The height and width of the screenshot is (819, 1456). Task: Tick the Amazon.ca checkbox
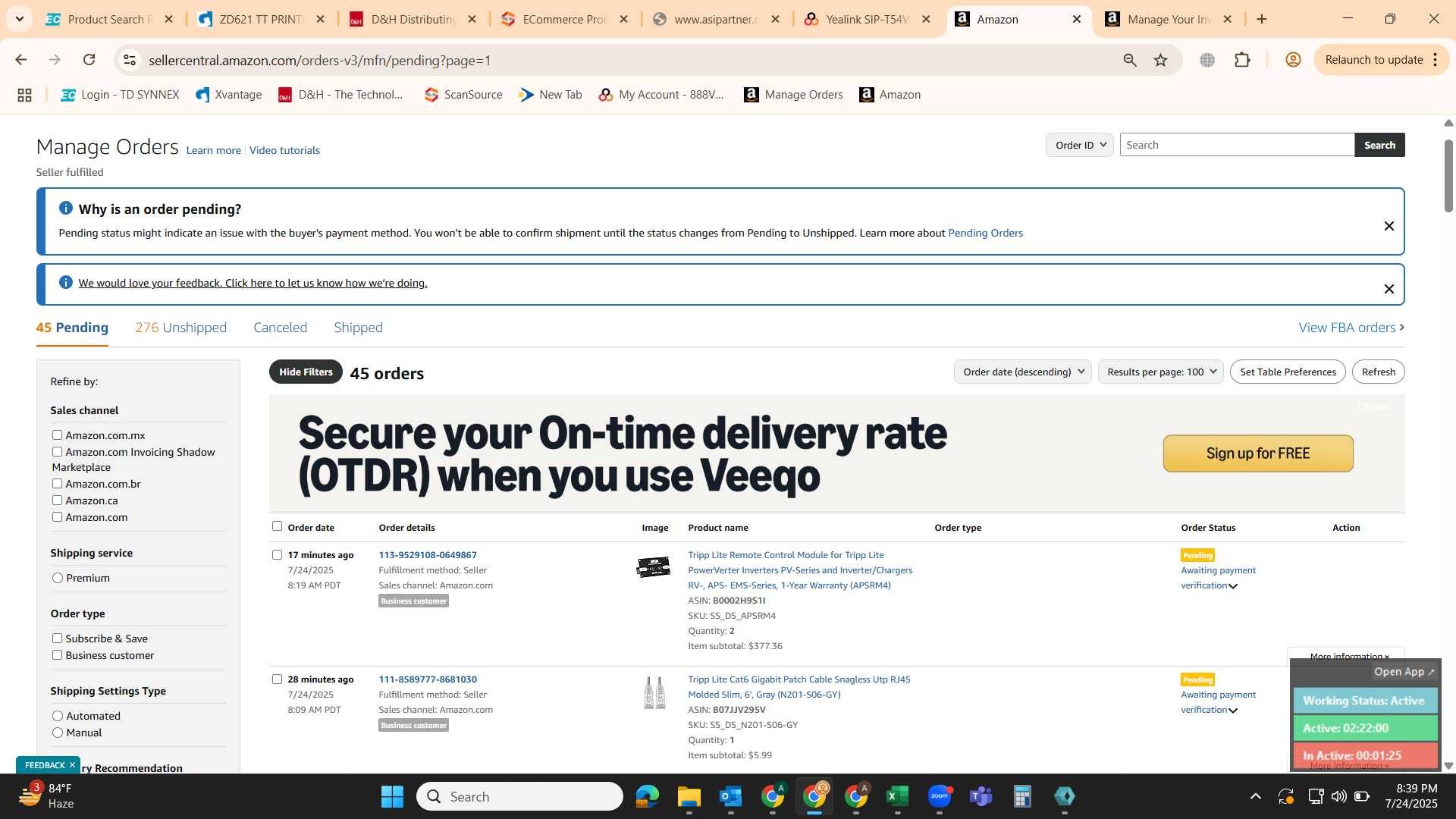coord(57,500)
